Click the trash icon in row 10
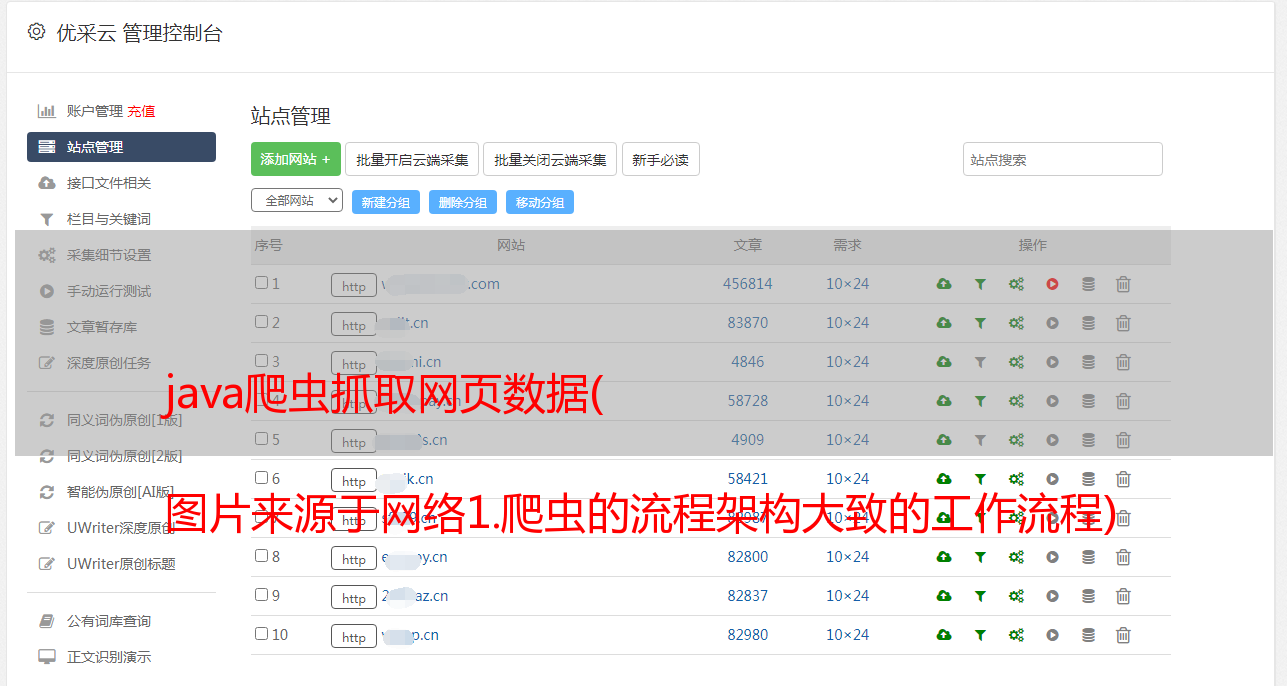The height and width of the screenshot is (686, 1287). click(1123, 635)
